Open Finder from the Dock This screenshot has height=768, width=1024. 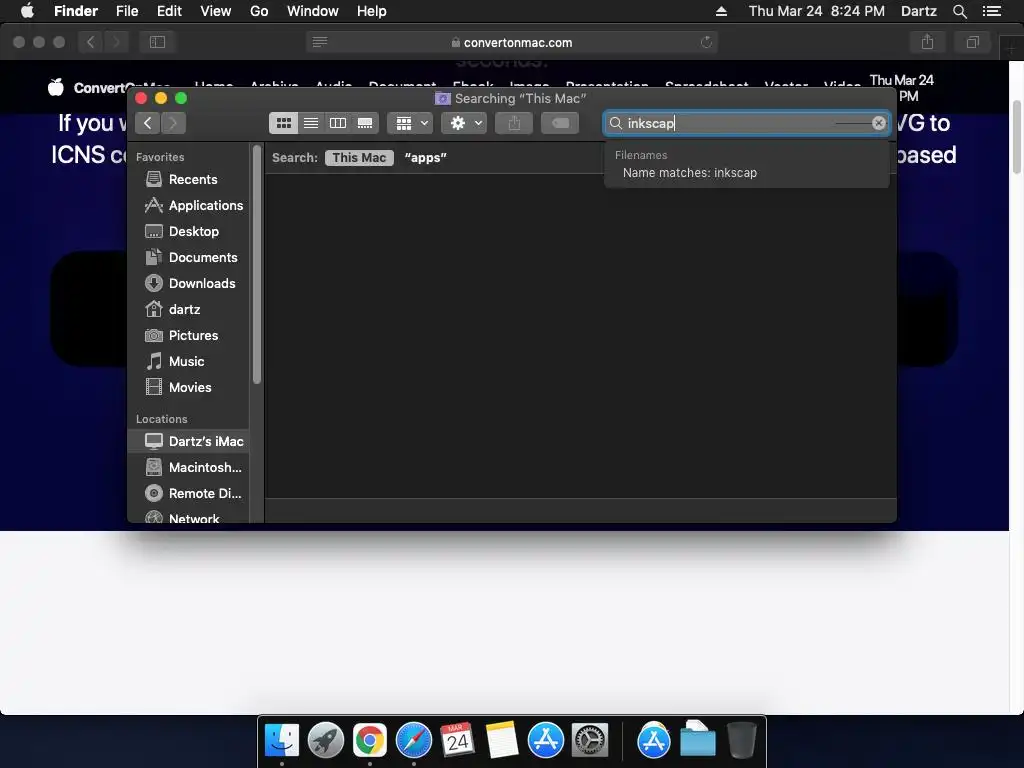click(x=281, y=741)
